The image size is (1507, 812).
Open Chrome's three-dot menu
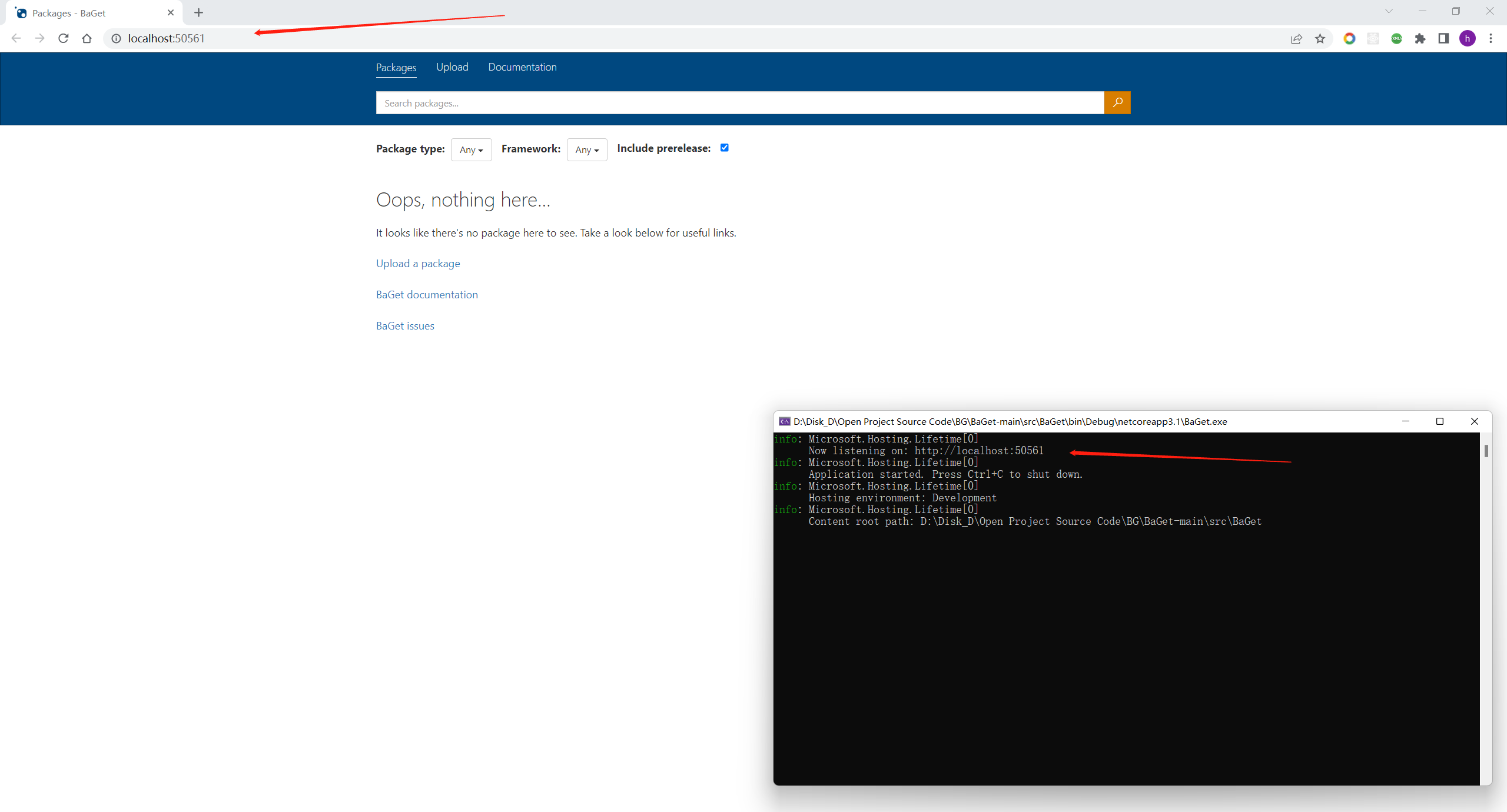coord(1491,38)
